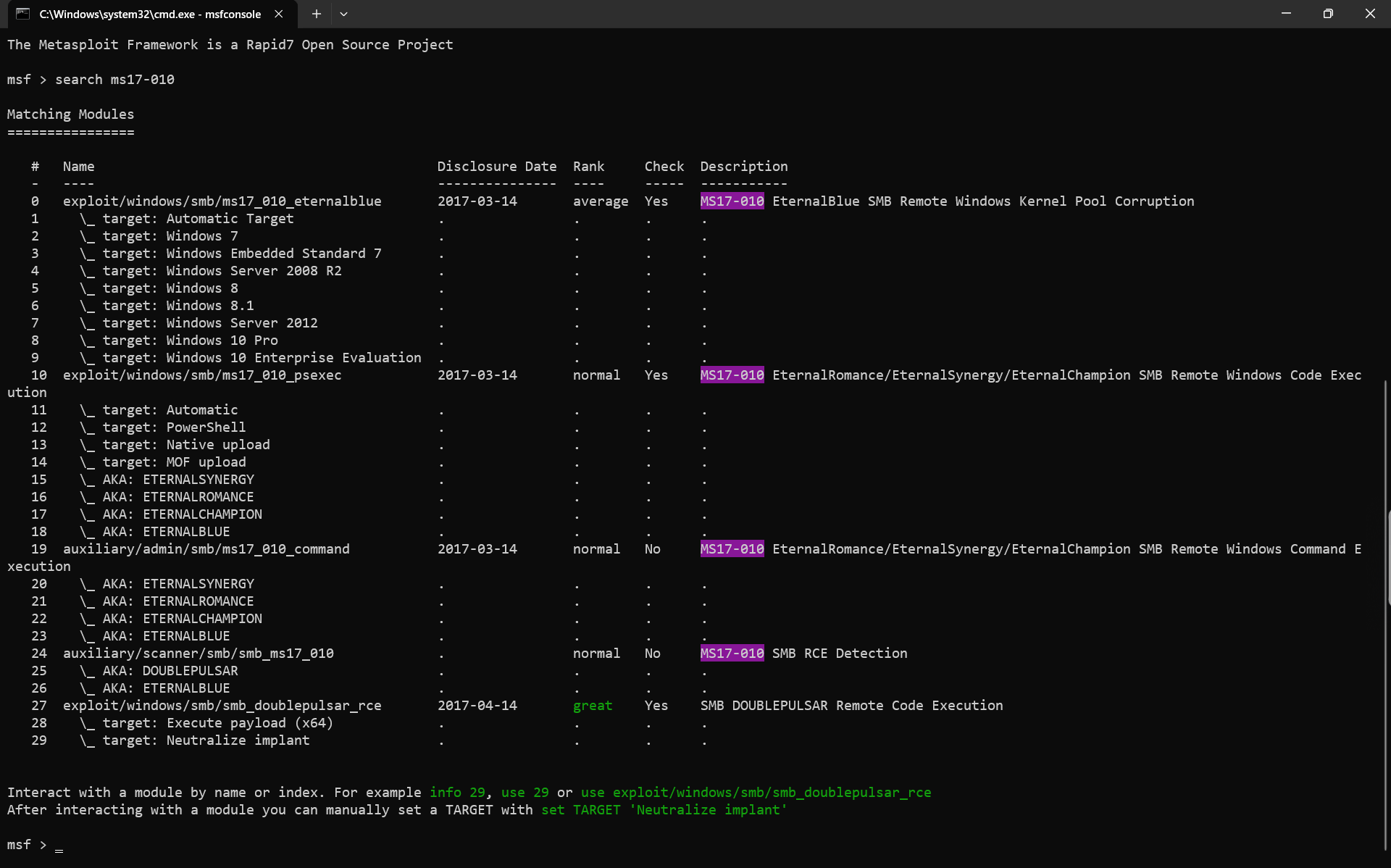Close the terminal window
Image resolution: width=1391 pixels, height=868 pixels.
[x=1370, y=14]
